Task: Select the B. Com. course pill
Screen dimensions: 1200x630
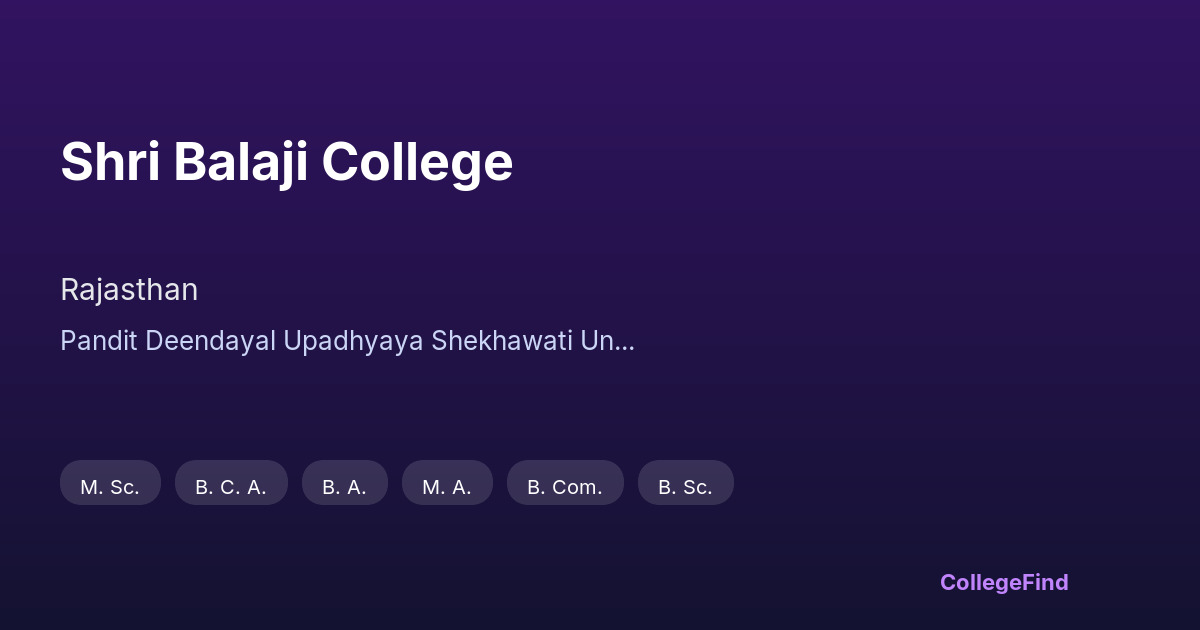Action: tap(565, 487)
